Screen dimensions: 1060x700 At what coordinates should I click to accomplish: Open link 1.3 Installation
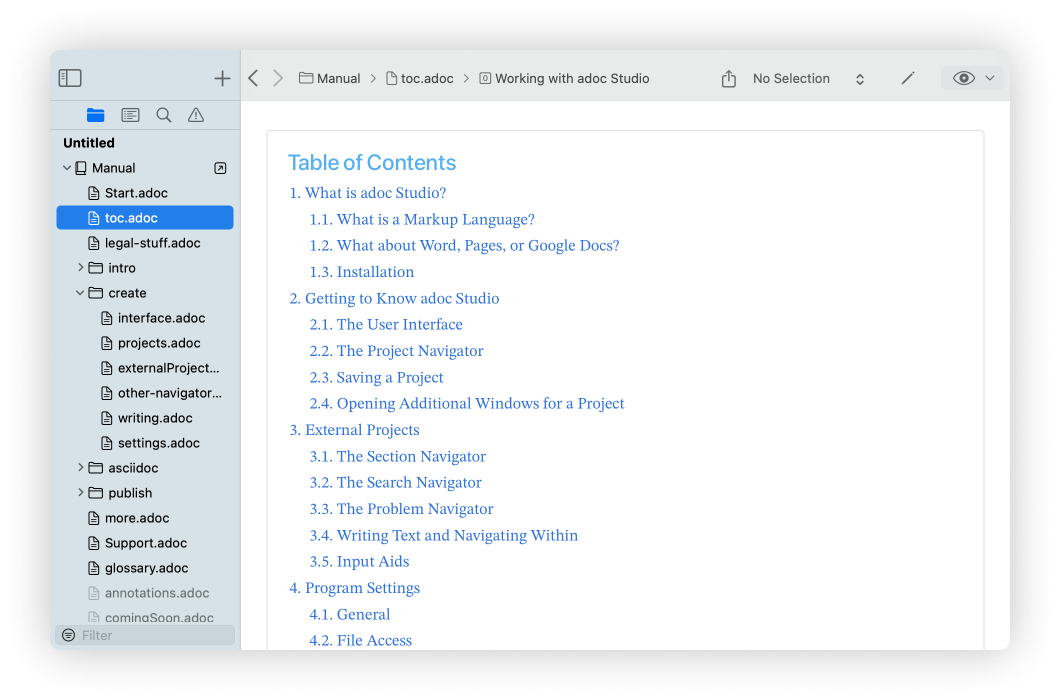362,272
